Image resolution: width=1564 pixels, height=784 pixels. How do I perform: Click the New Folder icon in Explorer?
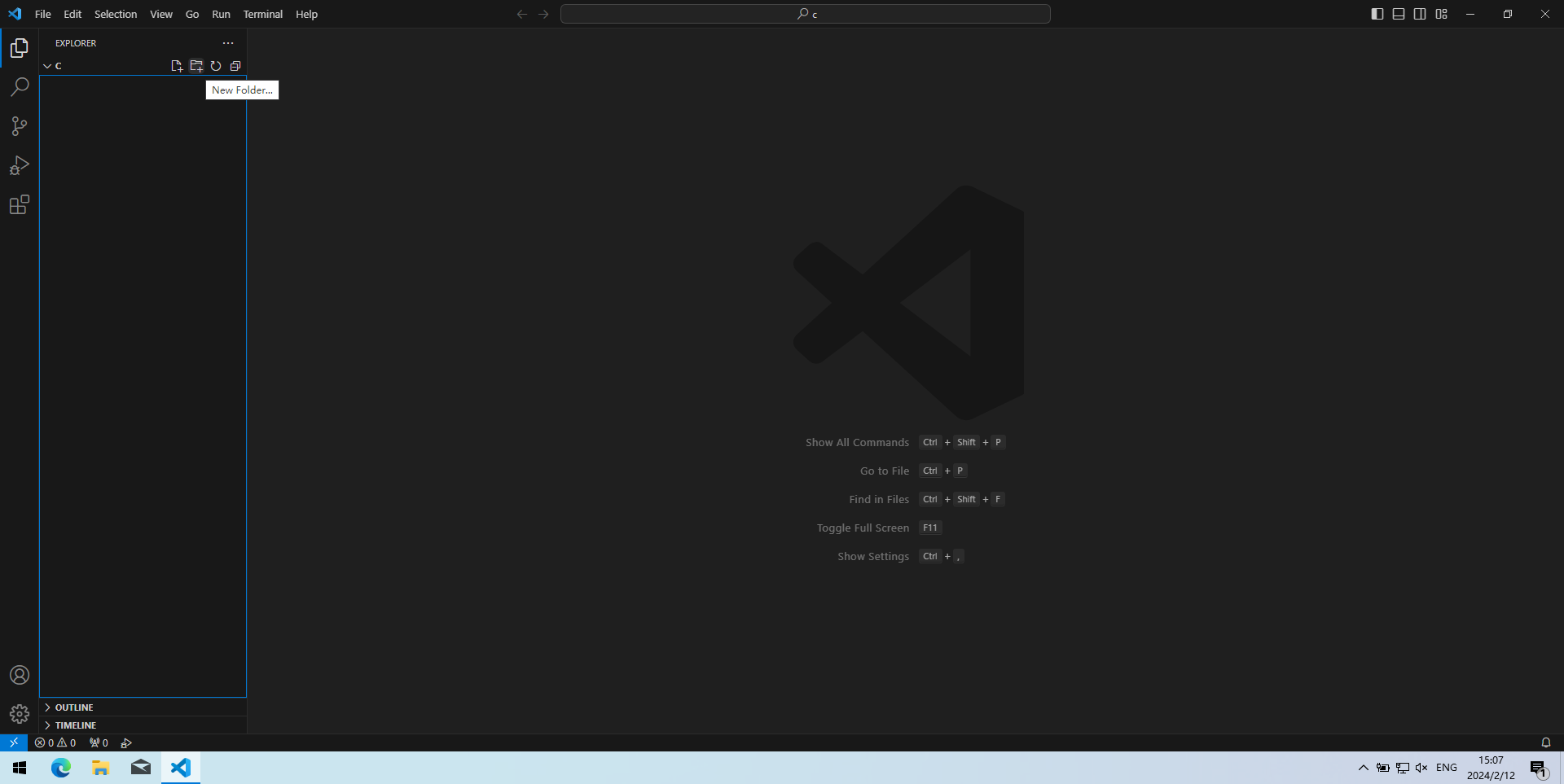[196, 66]
